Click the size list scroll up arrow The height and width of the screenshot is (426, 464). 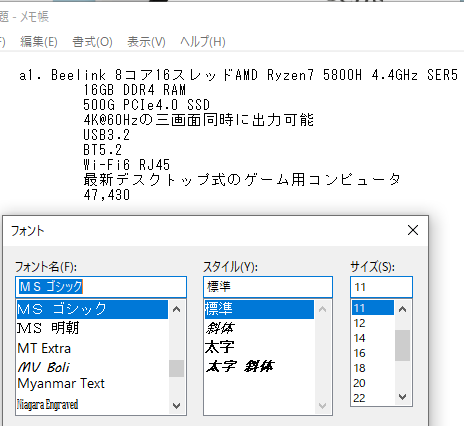[x=402, y=309]
